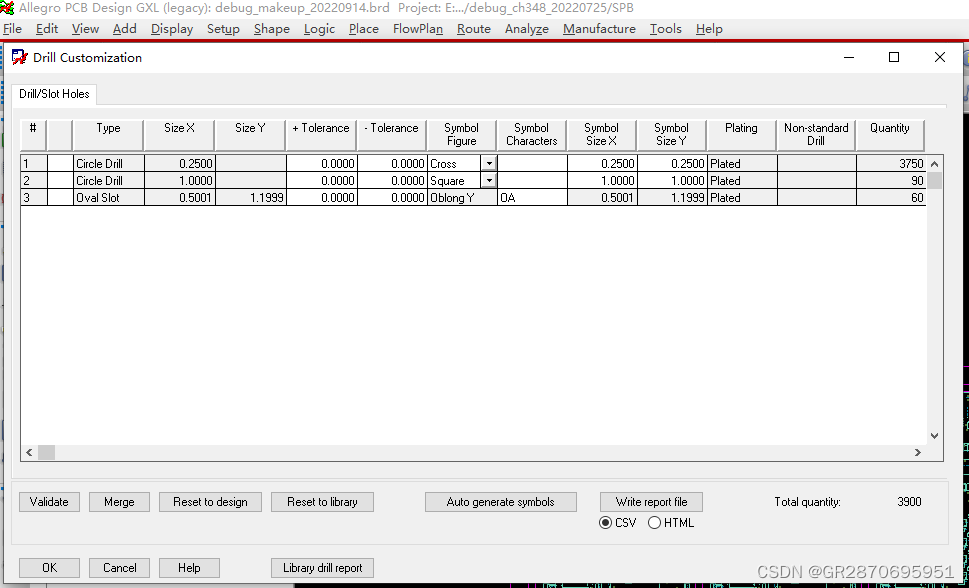Viewport: 969px width, 588px height.
Task: Click the vertical scrollbar thumb
Action: [x=934, y=181]
